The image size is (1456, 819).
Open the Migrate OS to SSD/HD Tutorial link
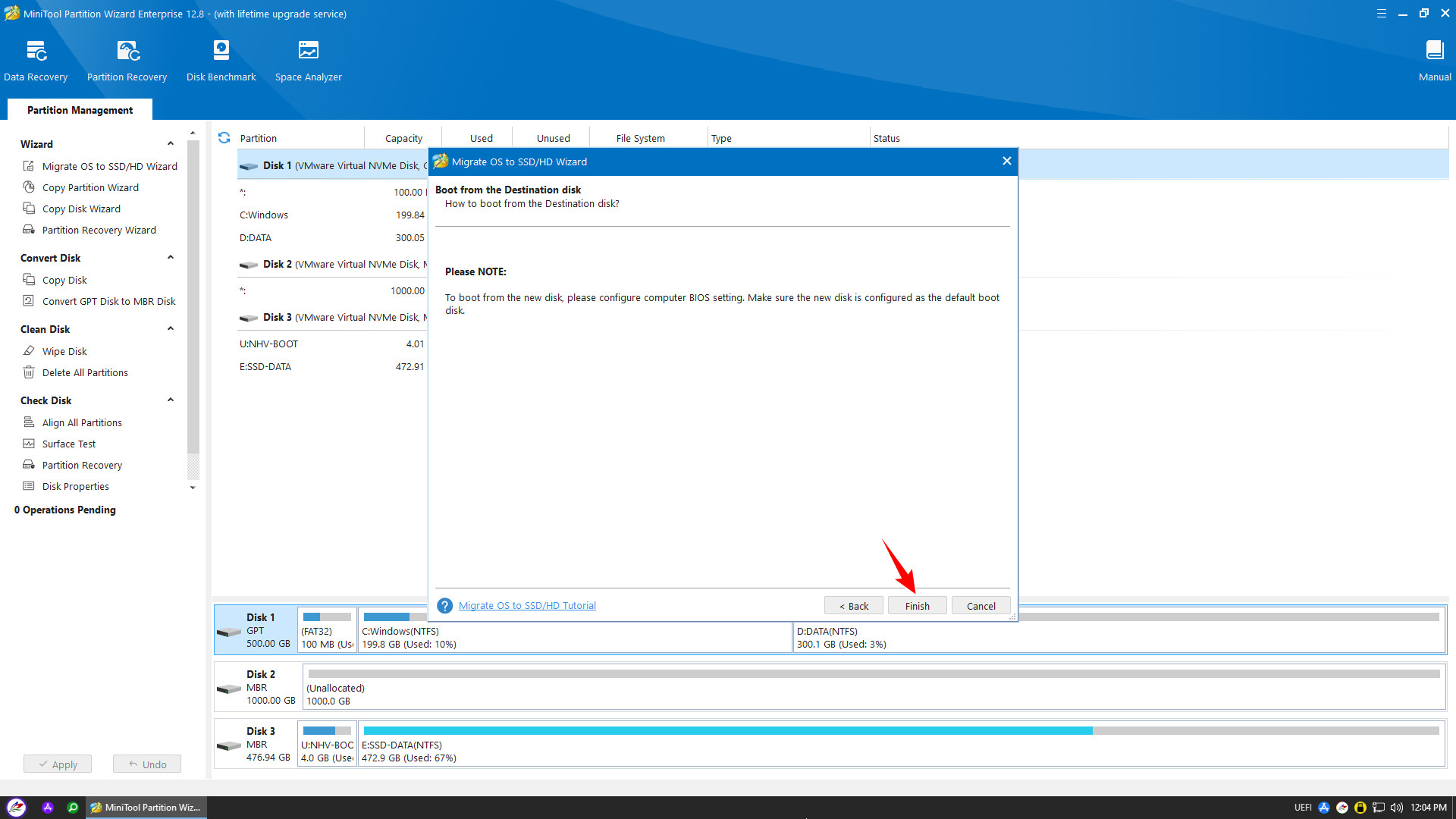click(x=527, y=606)
